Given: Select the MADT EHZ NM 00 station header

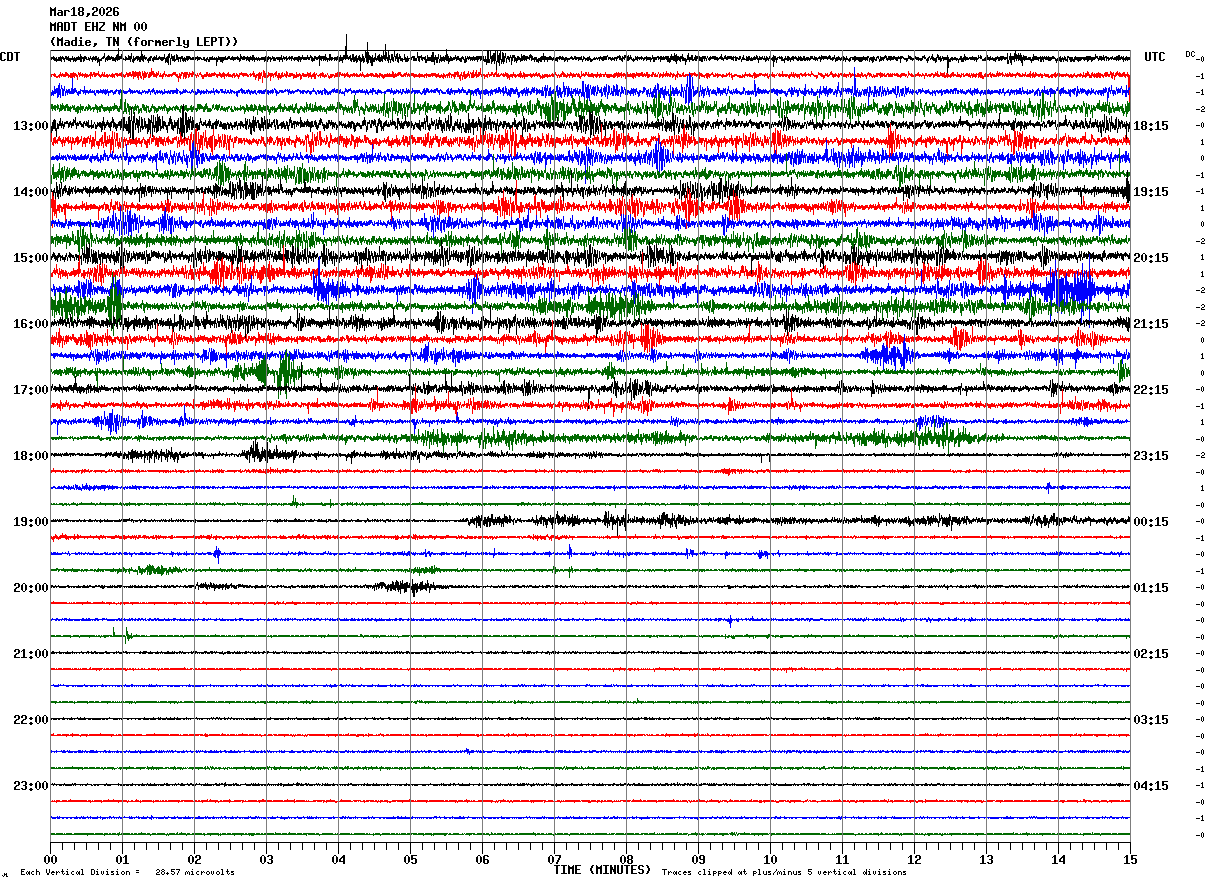Looking at the screenshot, I should (x=98, y=27).
